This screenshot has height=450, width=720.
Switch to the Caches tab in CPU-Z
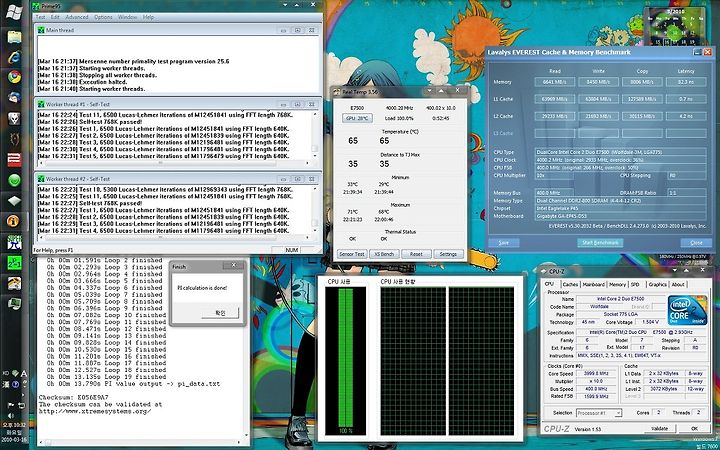570,285
